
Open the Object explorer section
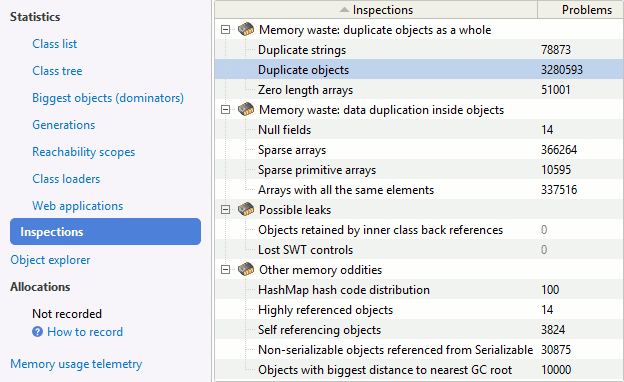click(x=50, y=260)
